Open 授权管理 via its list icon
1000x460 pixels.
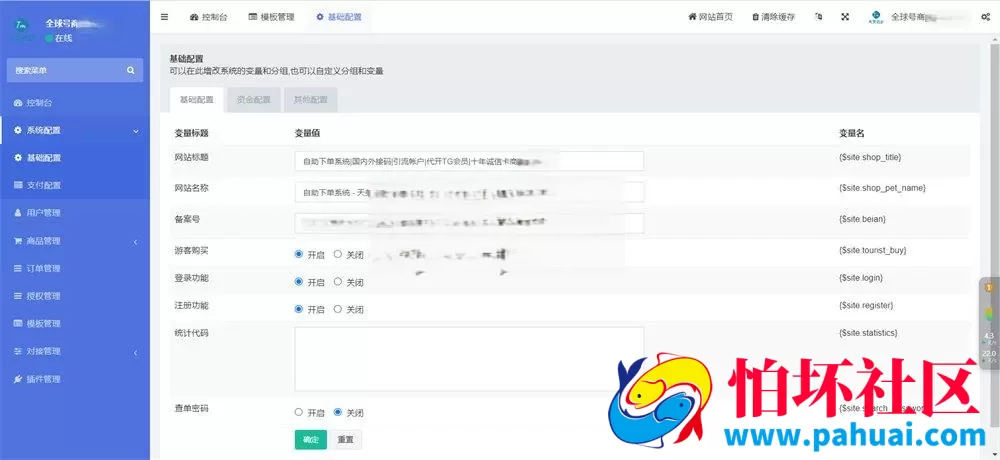pos(18,296)
